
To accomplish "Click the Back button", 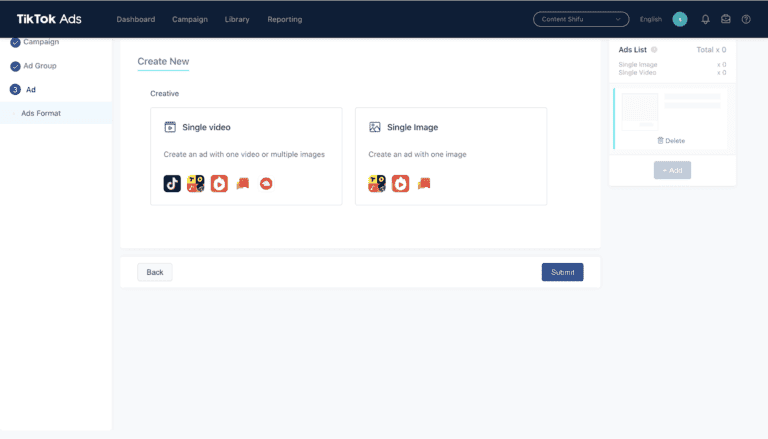I will click(x=155, y=272).
